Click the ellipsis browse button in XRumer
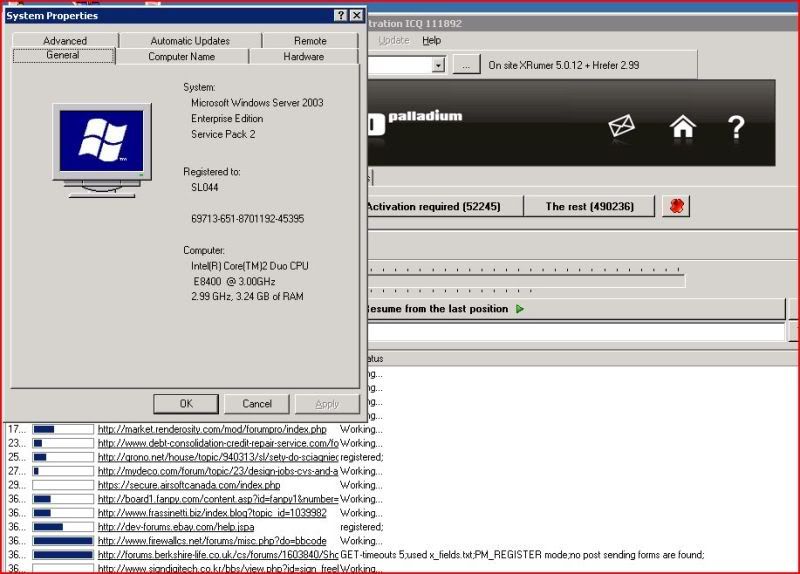Viewport: 800px width, 574px height. click(x=466, y=65)
